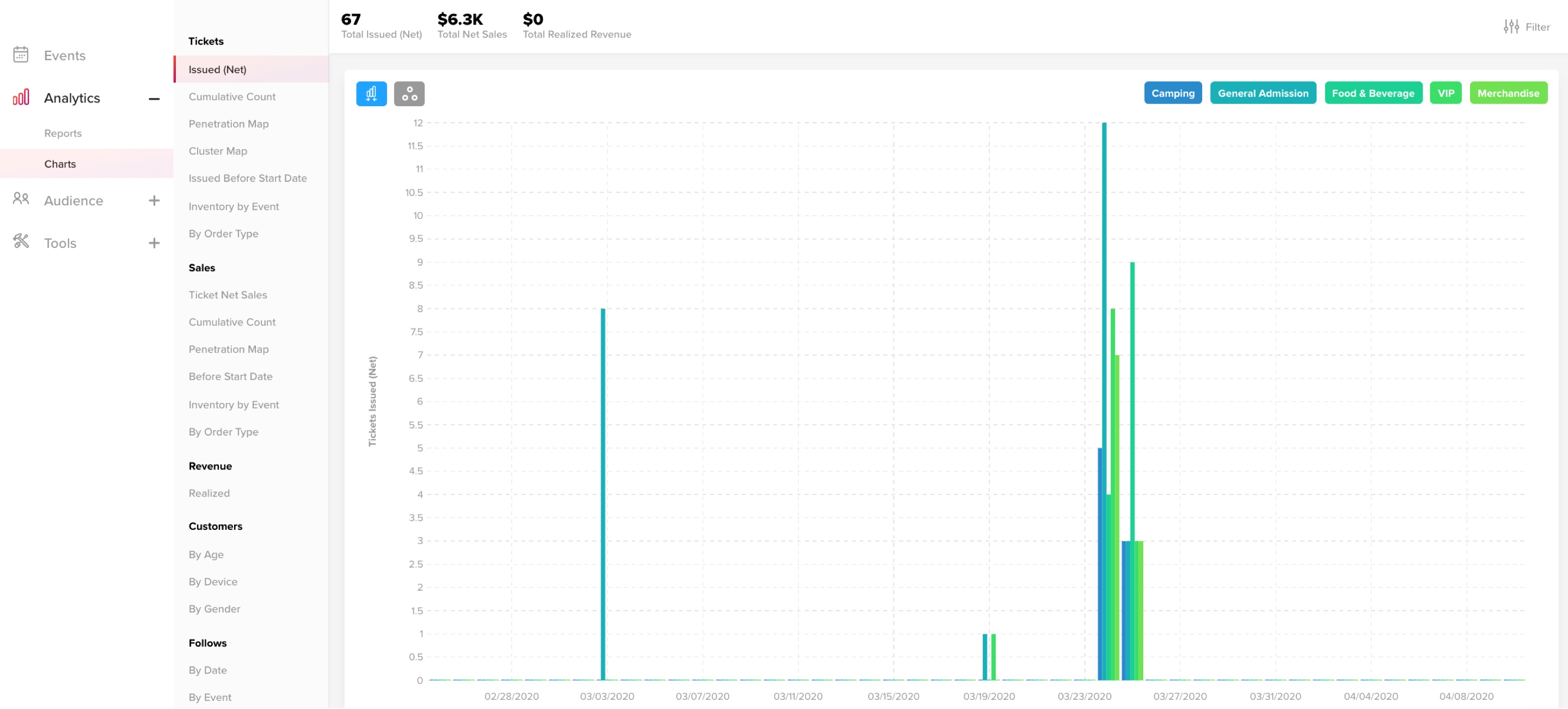Viewport: 1568px width, 709px height.
Task: Toggle the Food & Beverage series legend
Action: (x=1373, y=93)
